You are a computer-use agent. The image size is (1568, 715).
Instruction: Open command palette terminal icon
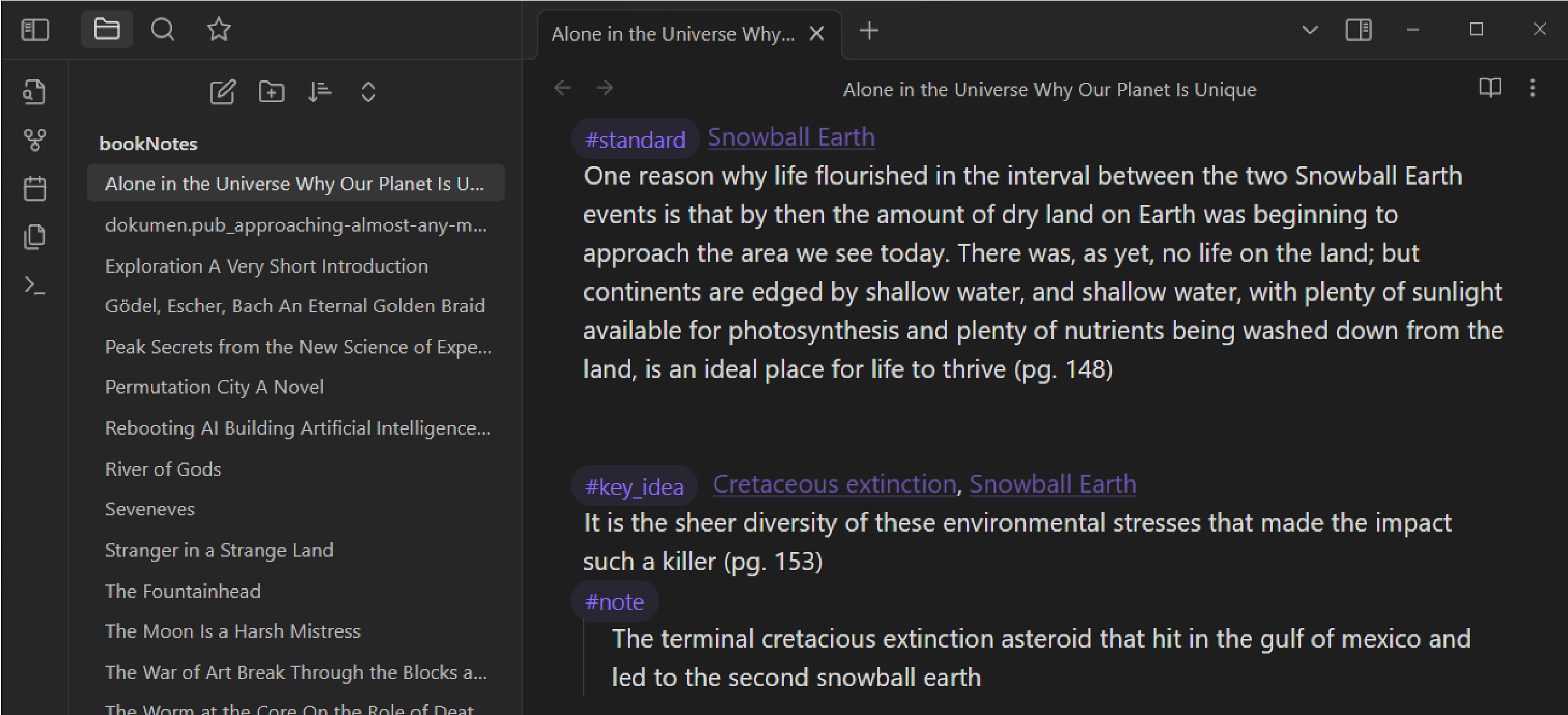tap(35, 286)
